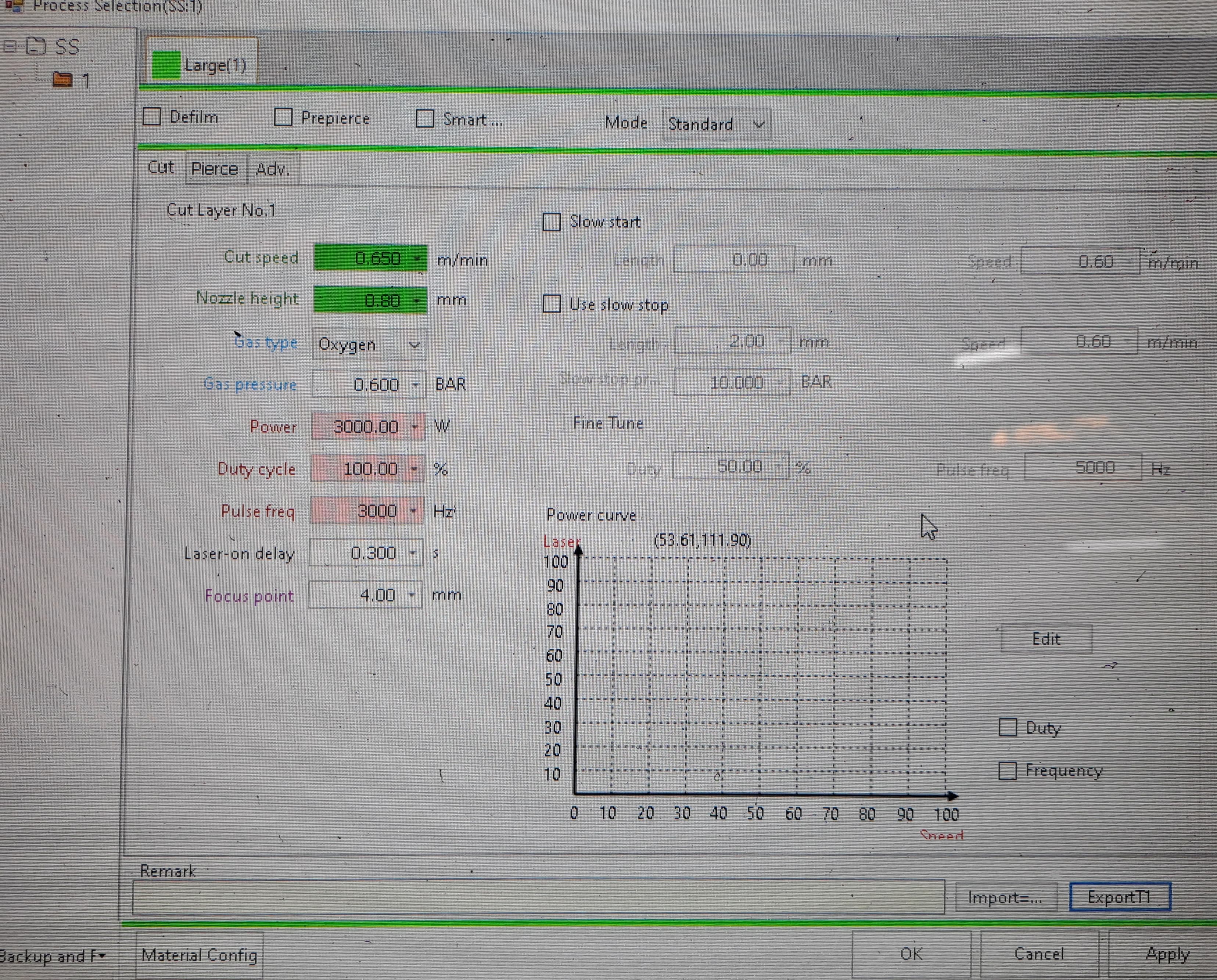Enable the Slow start checkbox
This screenshot has width=1217, height=980.
551,222
